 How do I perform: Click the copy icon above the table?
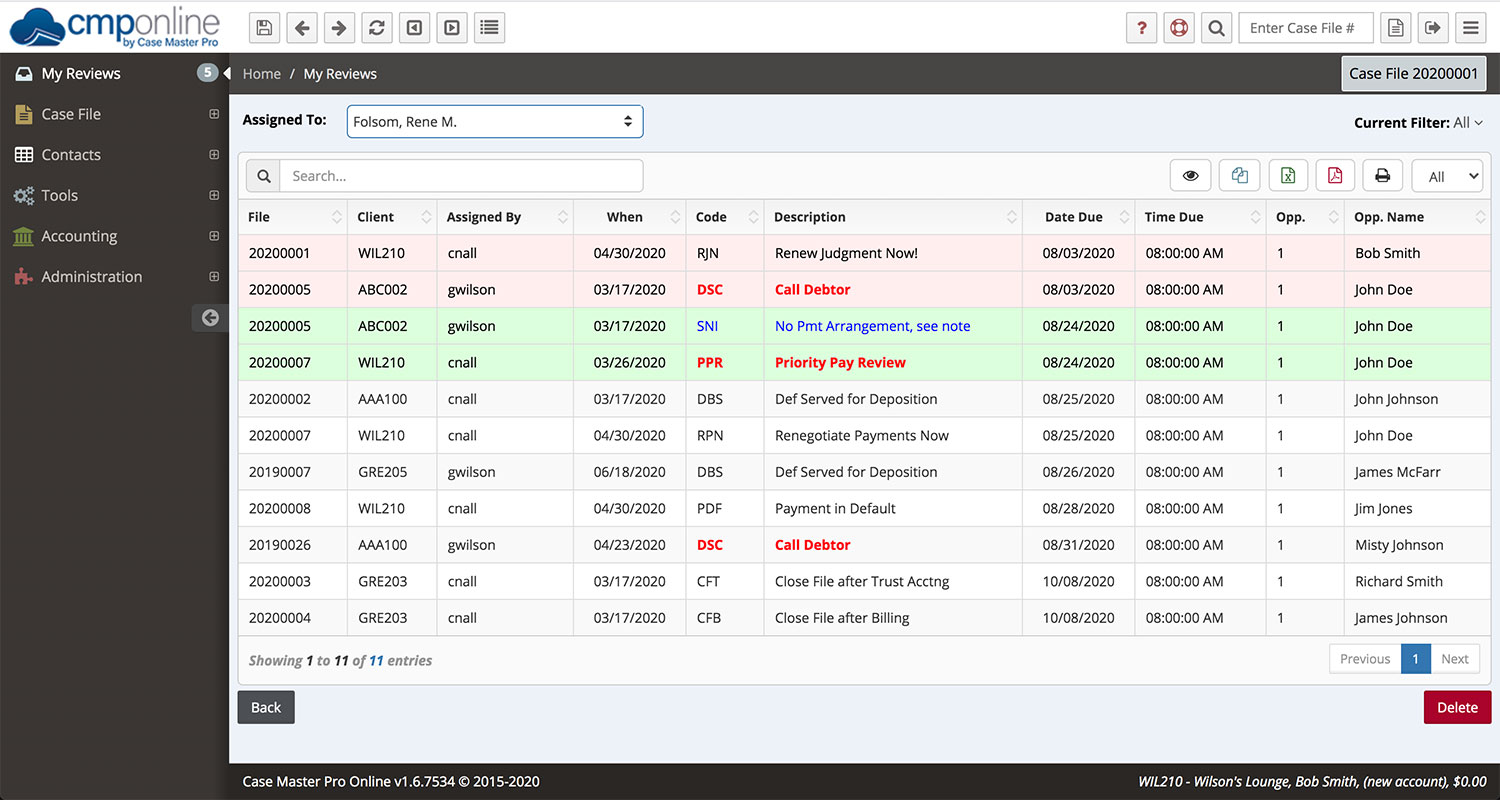1240,176
